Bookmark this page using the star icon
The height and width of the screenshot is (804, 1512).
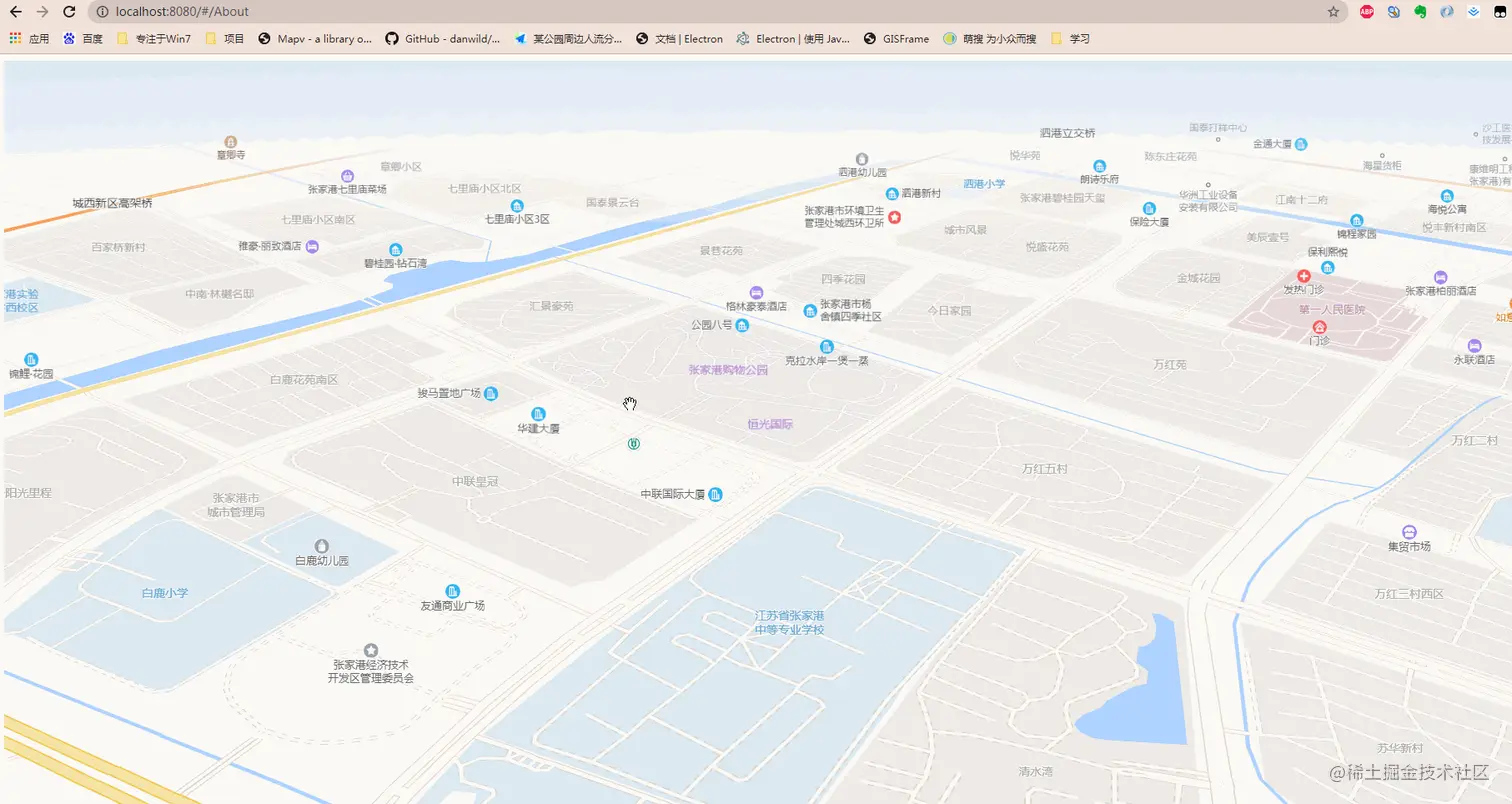tap(1333, 12)
